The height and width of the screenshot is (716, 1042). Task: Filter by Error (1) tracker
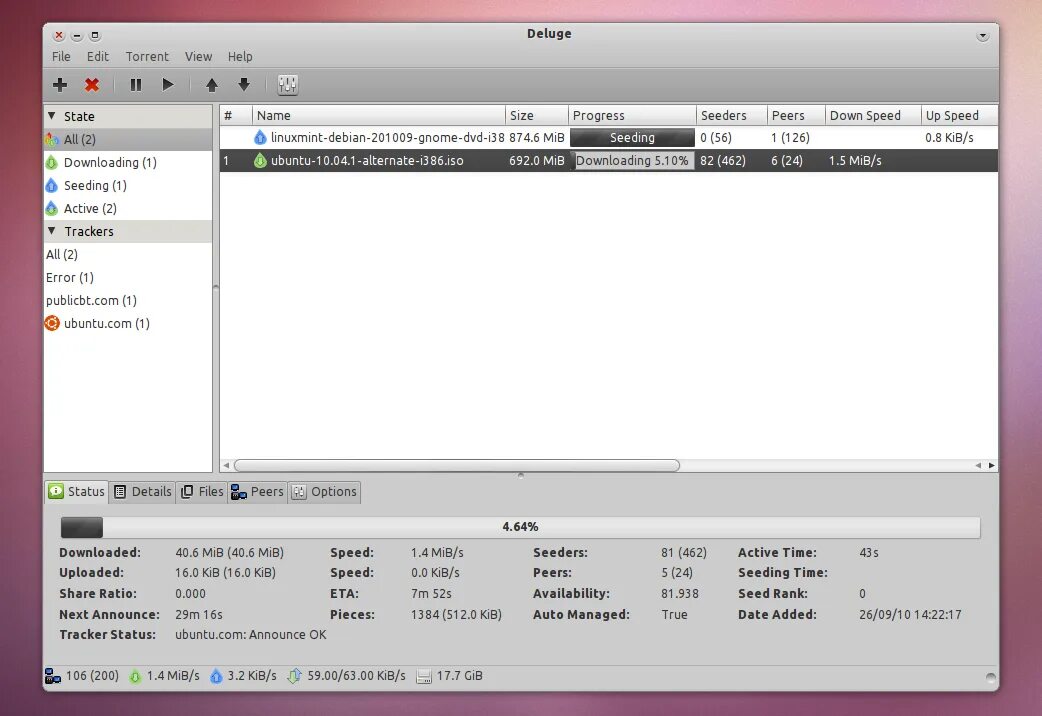(x=128, y=277)
